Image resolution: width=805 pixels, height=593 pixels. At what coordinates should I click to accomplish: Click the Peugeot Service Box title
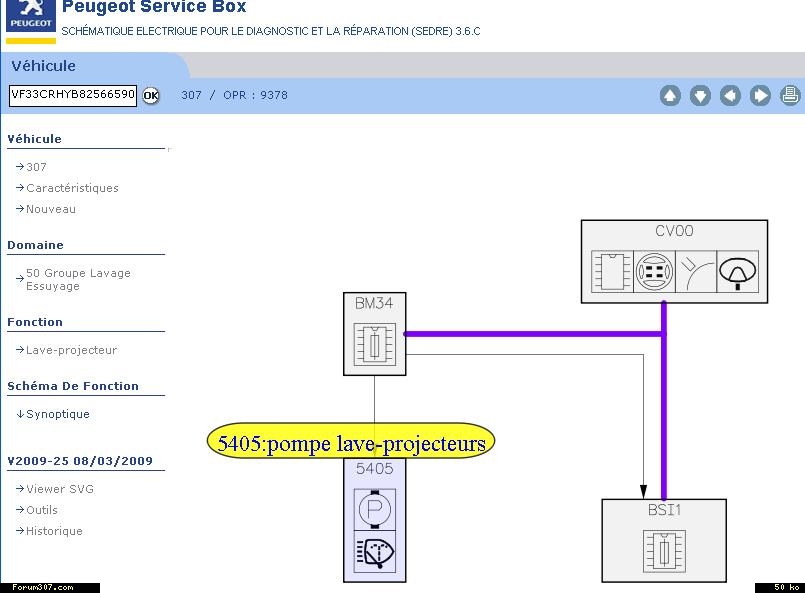[x=154, y=7]
